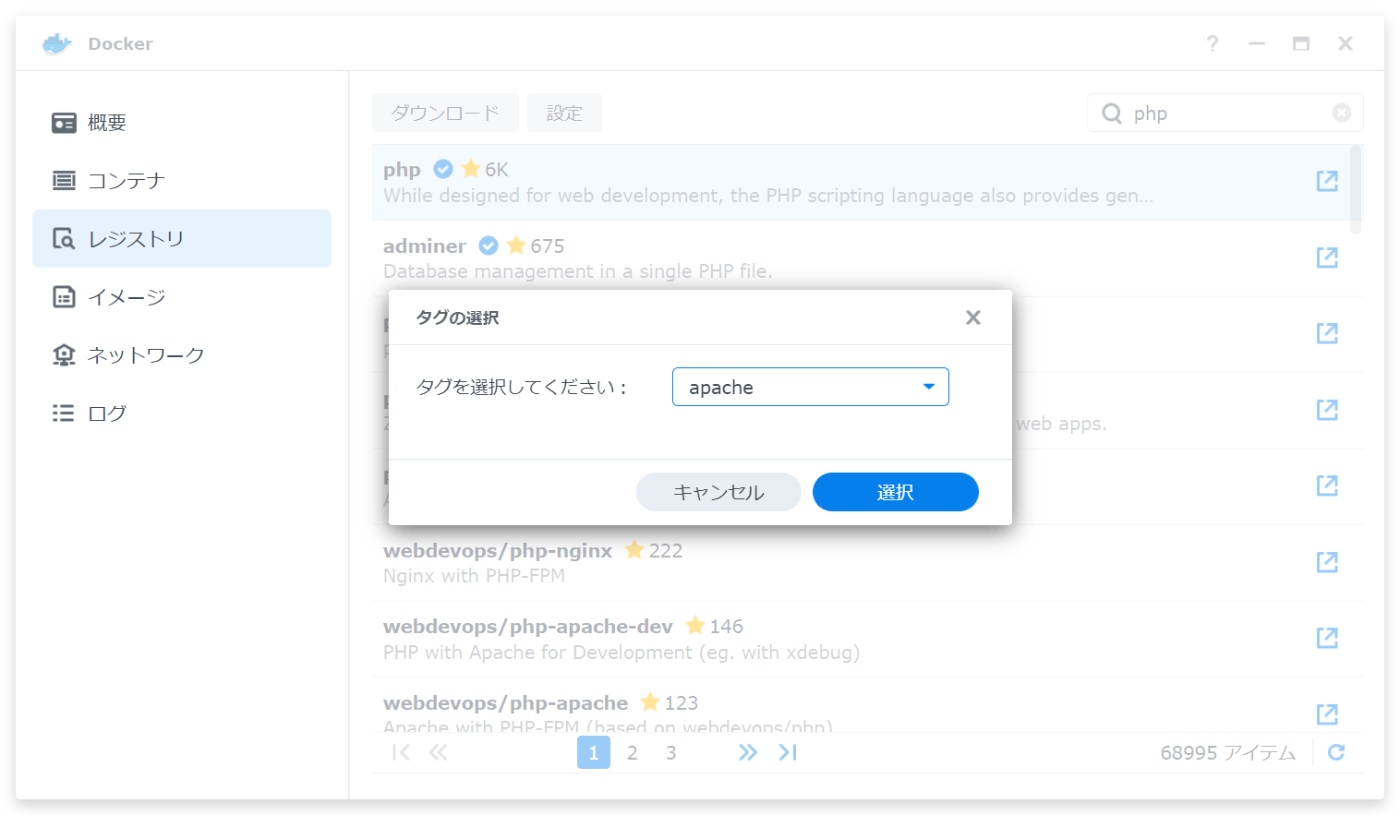Jump to the first page
This screenshot has width=1400, height=815.
401,753
